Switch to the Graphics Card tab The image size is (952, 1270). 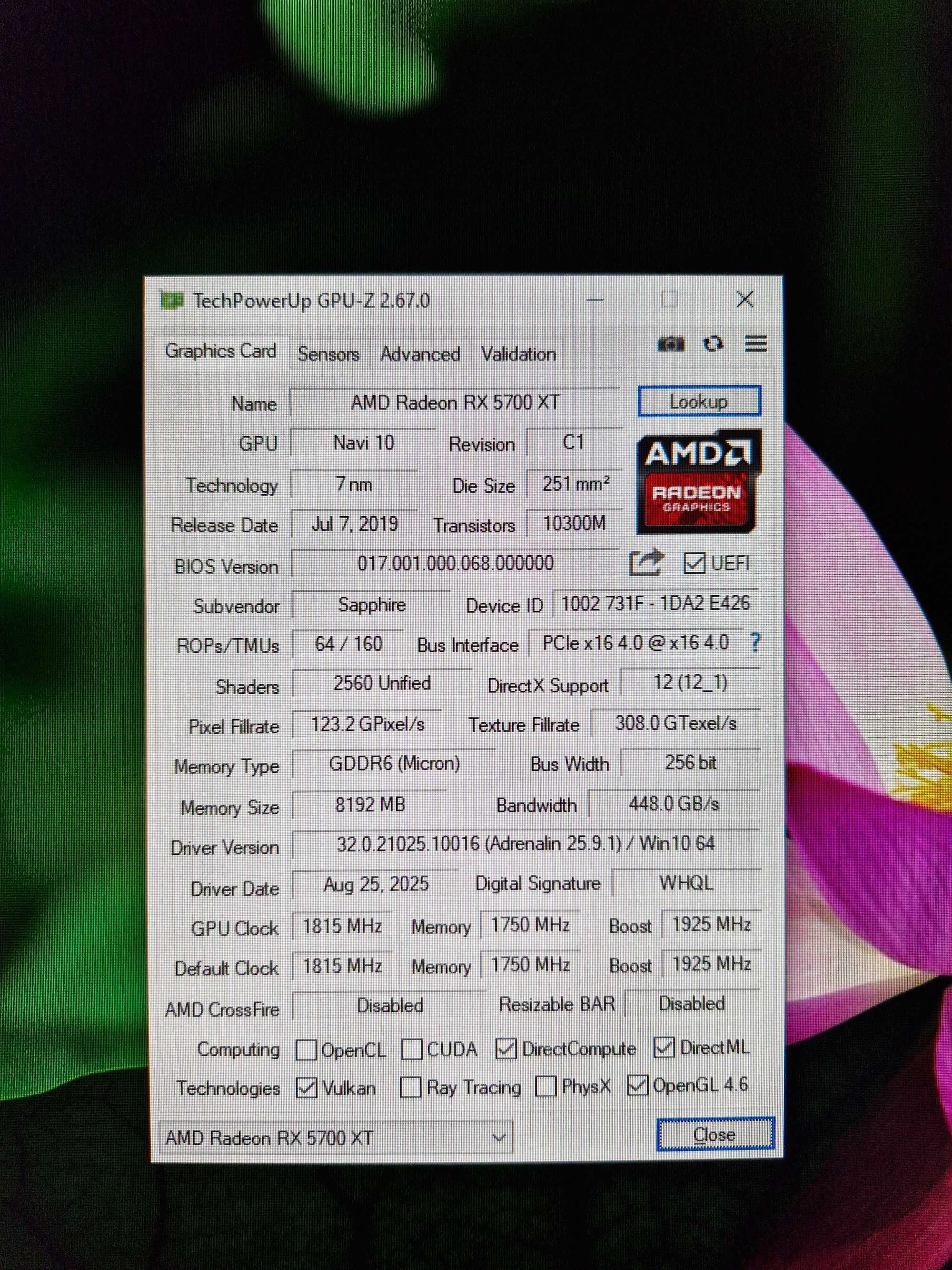(221, 351)
